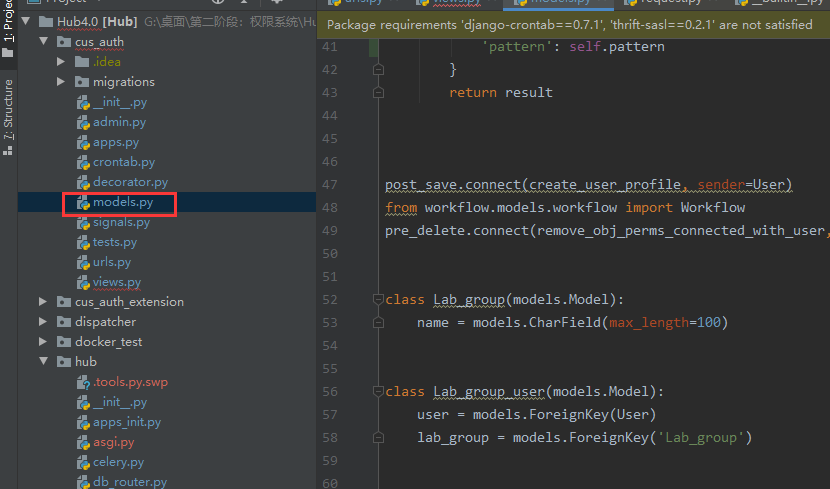Click the Python file icon beside signals.py
This screenshot has width=830, height=489.
(x=83, y=223)
